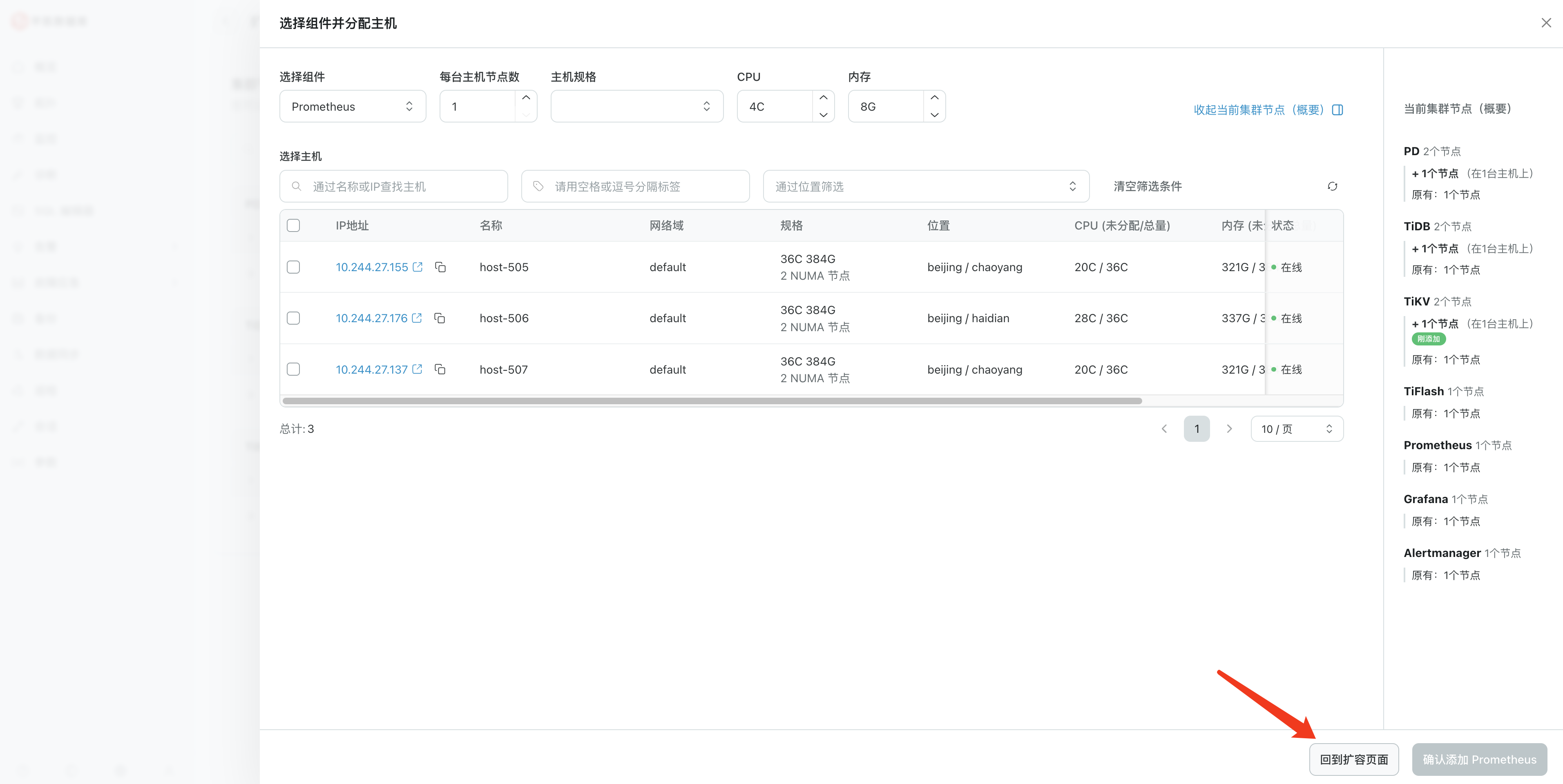Open external link for 10.244.27.155
Image resolution: width=1563 pixels, height=784 pixels.
pos(418,267)
